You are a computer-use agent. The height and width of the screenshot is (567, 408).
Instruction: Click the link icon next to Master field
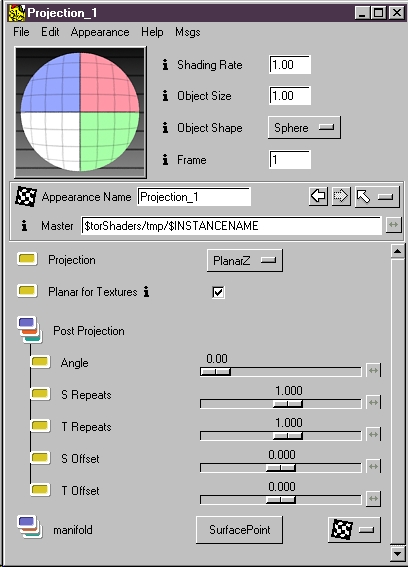click(x=394, y=225)
